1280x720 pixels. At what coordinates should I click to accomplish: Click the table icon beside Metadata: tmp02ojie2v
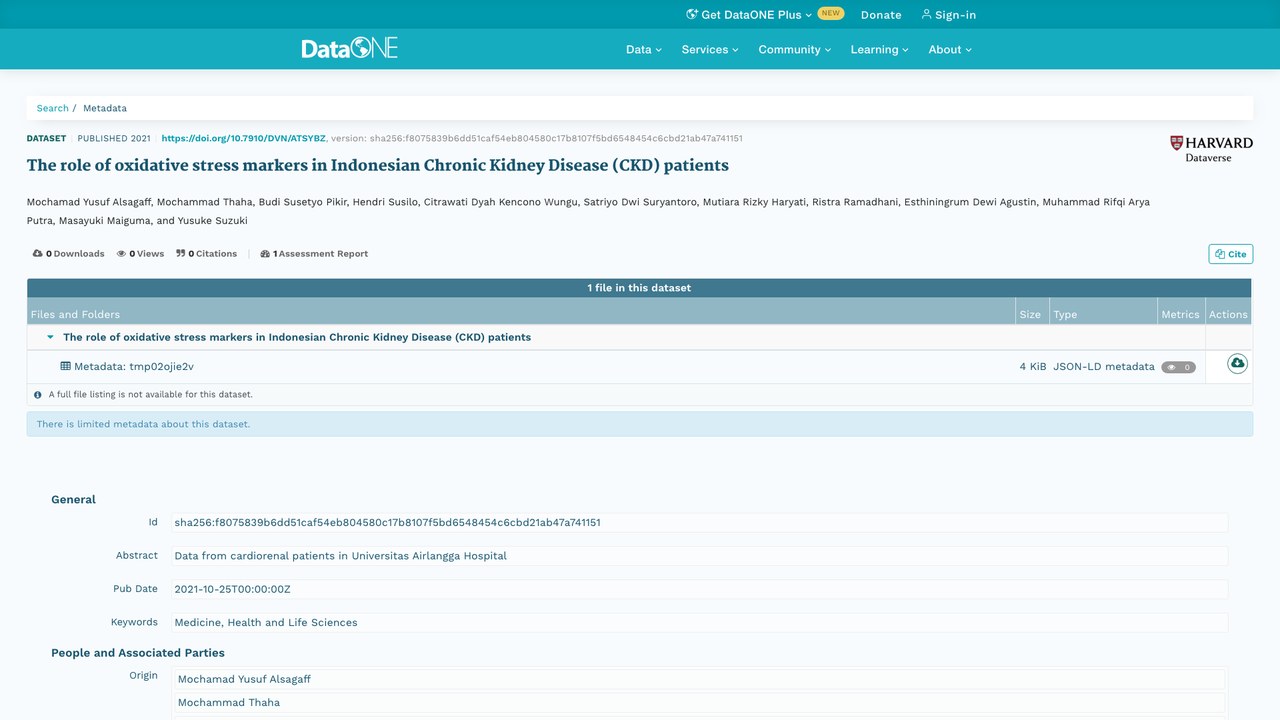[x=66, y=366]
